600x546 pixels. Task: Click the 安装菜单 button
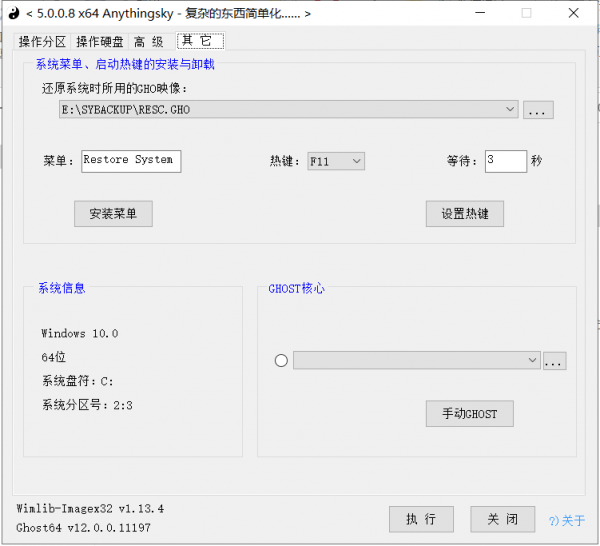click(x=113, y=214)
